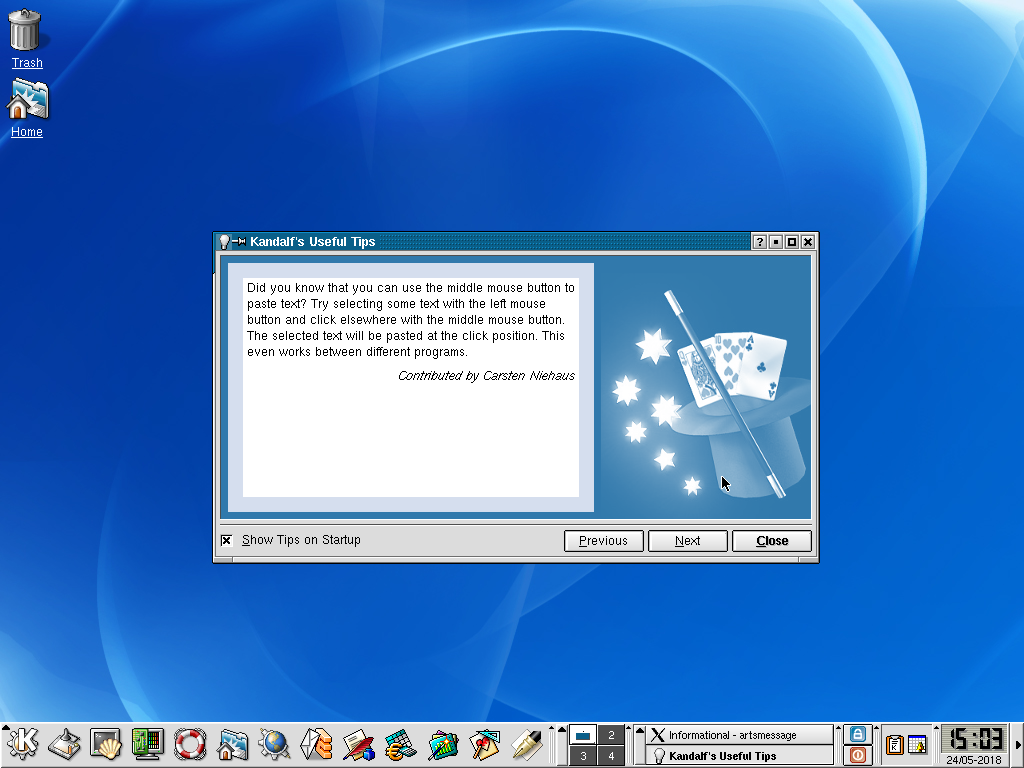Launch the Kate fountain pen icon
Image resolution: width=1024 pixels, height=768 pixels.
click(x=527, y=744)
